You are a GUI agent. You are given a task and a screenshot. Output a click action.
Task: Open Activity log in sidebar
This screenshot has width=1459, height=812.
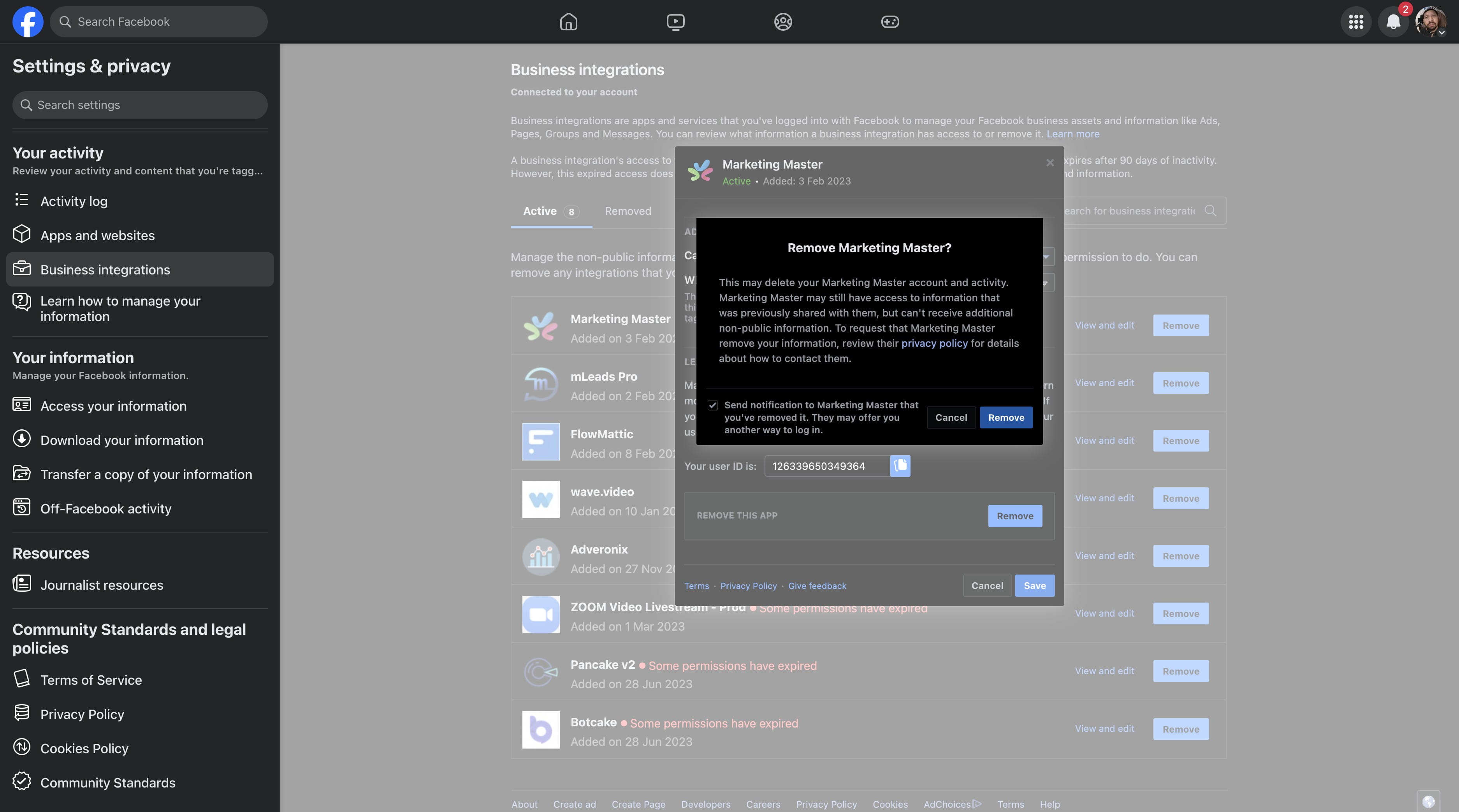(140, 201)
